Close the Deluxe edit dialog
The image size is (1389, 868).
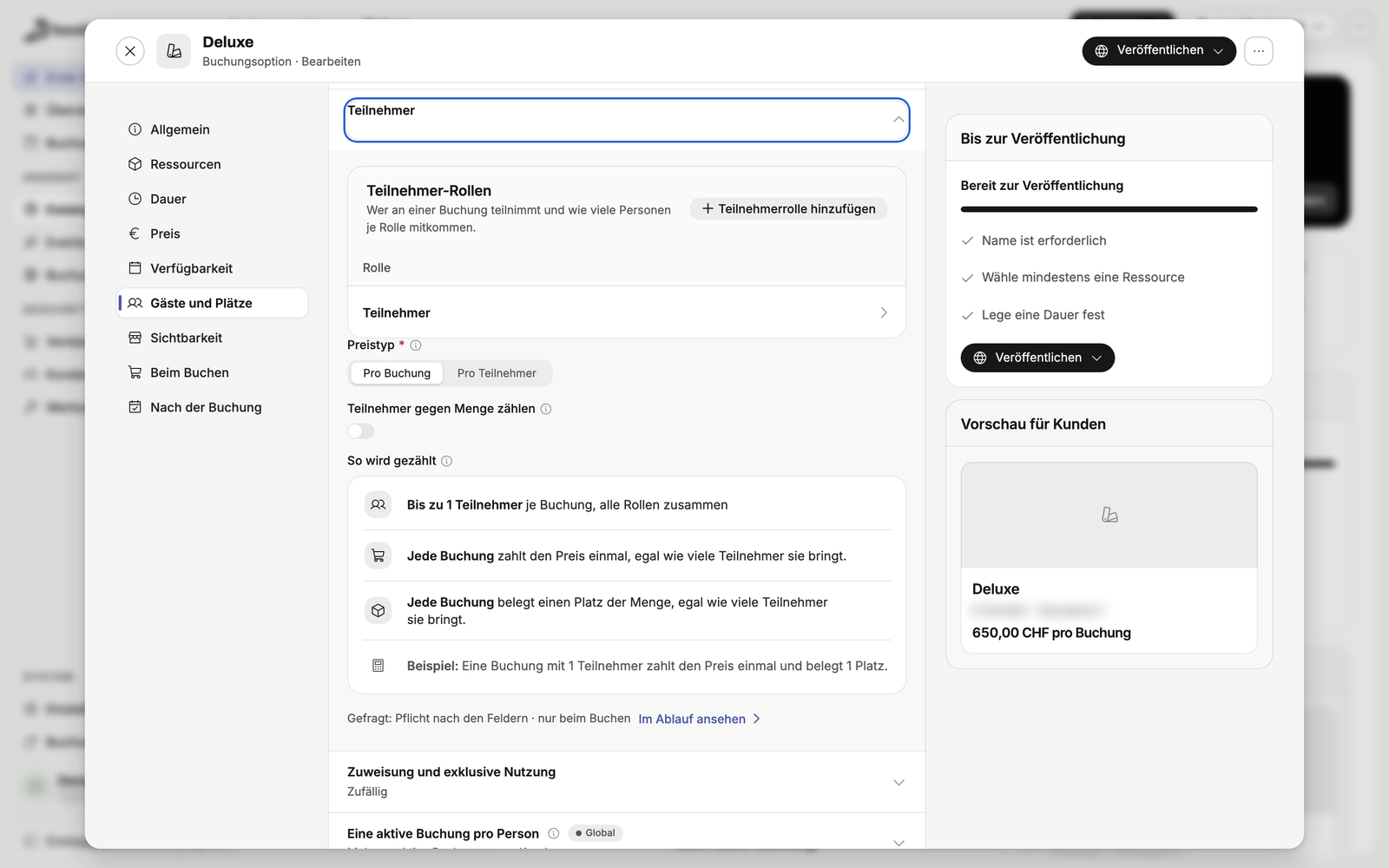pos(130,51)
